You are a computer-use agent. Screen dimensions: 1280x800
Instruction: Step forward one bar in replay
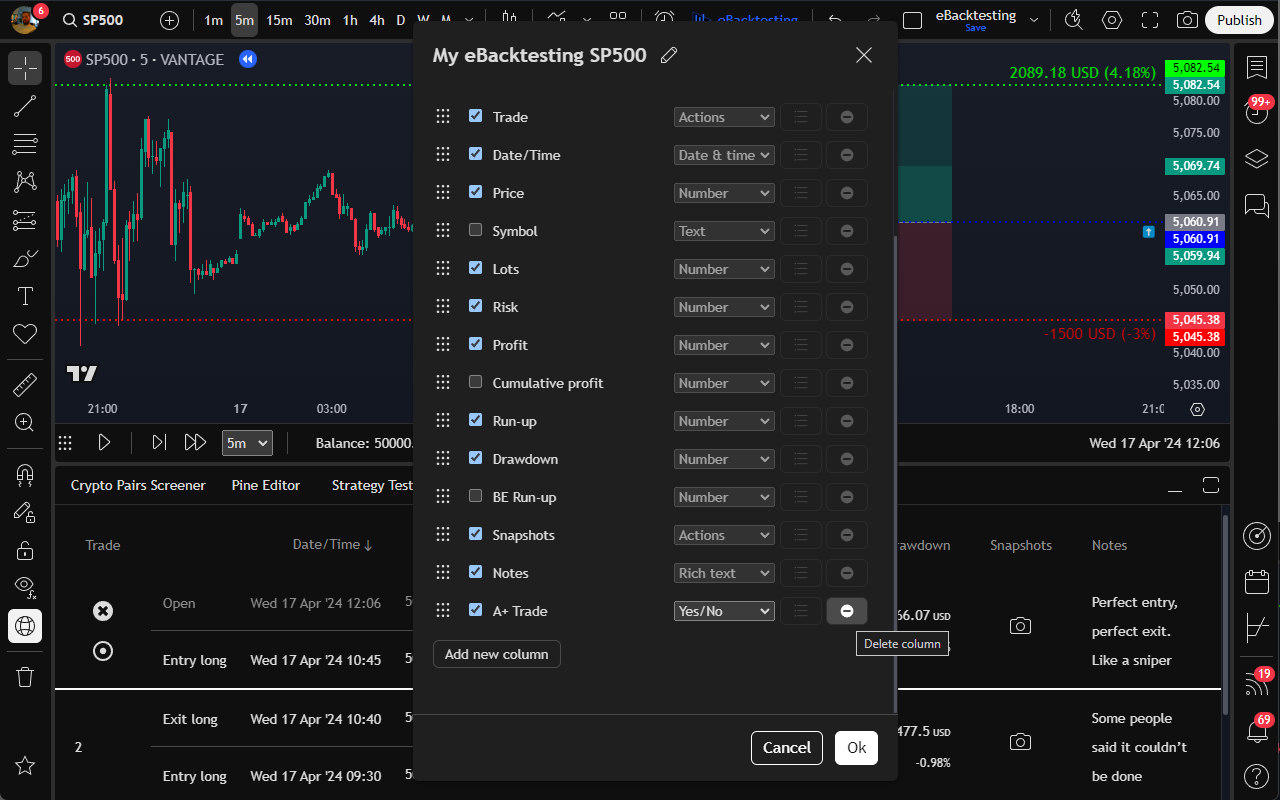[158, 442]
